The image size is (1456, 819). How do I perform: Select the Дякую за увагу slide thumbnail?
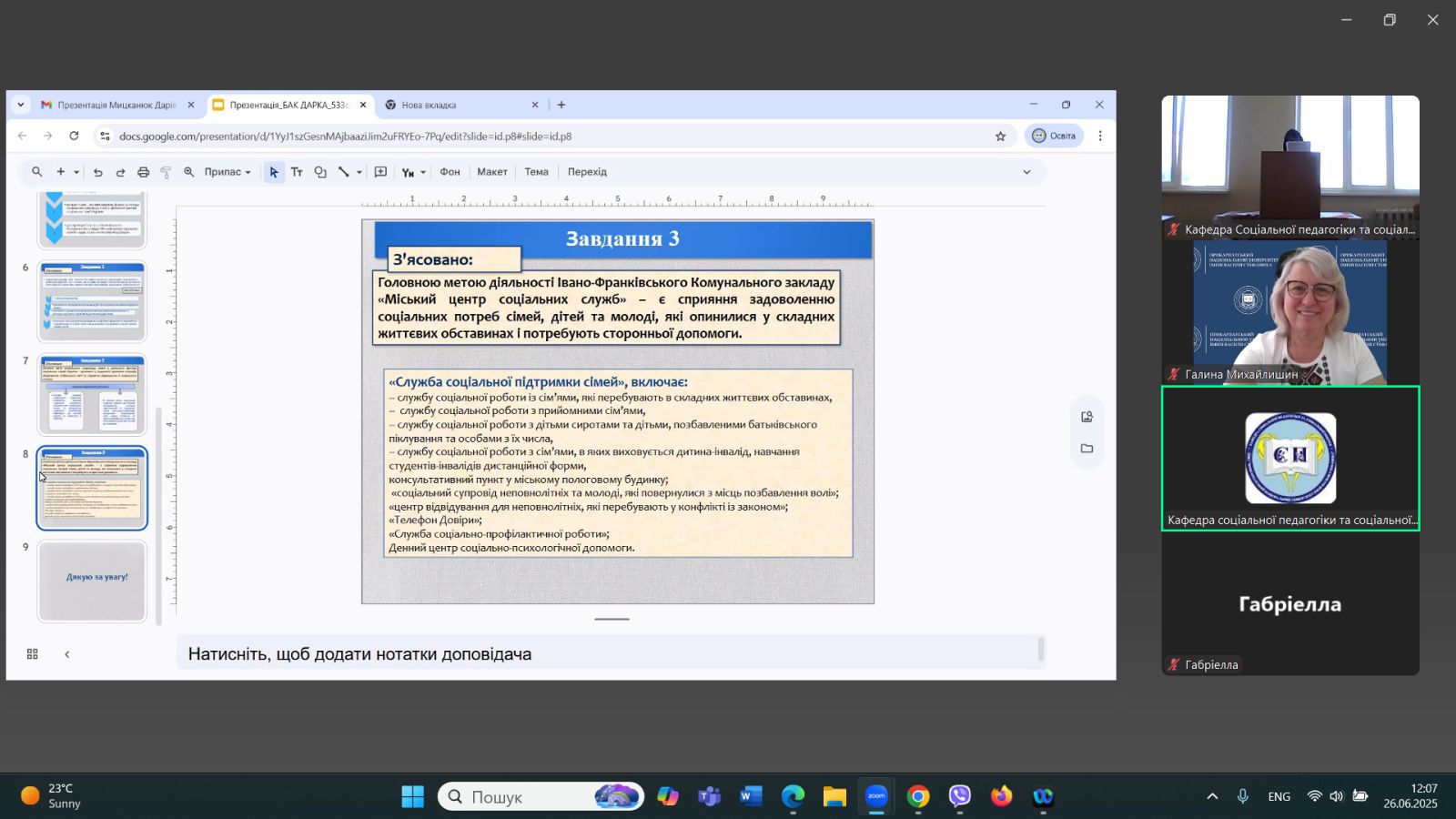(x=92, y=581)
